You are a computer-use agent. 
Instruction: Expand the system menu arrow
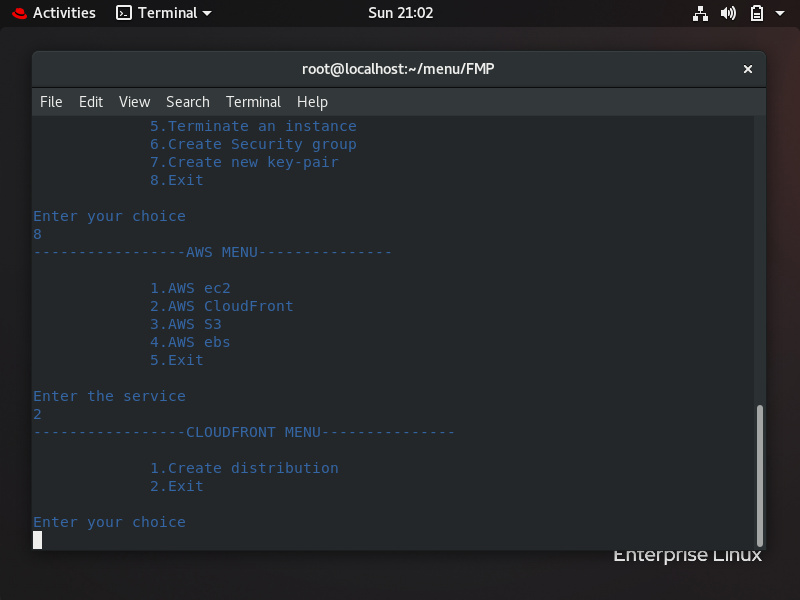(x=780, y=13)
